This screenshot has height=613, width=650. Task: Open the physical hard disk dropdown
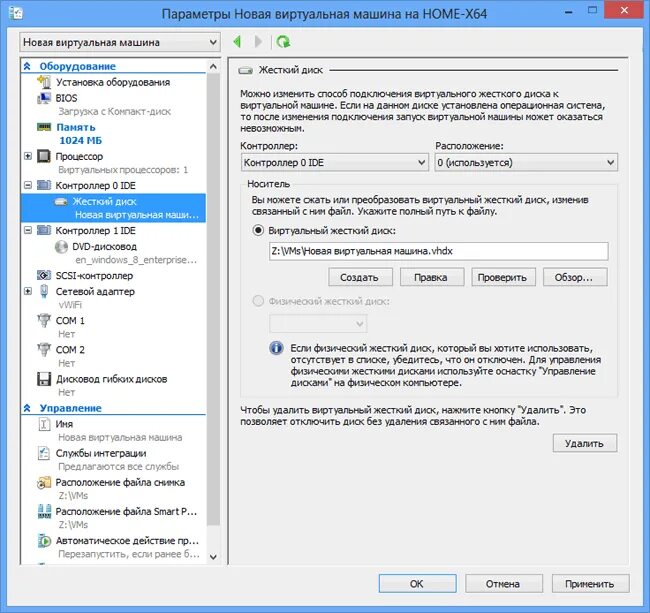pos(318,324)
